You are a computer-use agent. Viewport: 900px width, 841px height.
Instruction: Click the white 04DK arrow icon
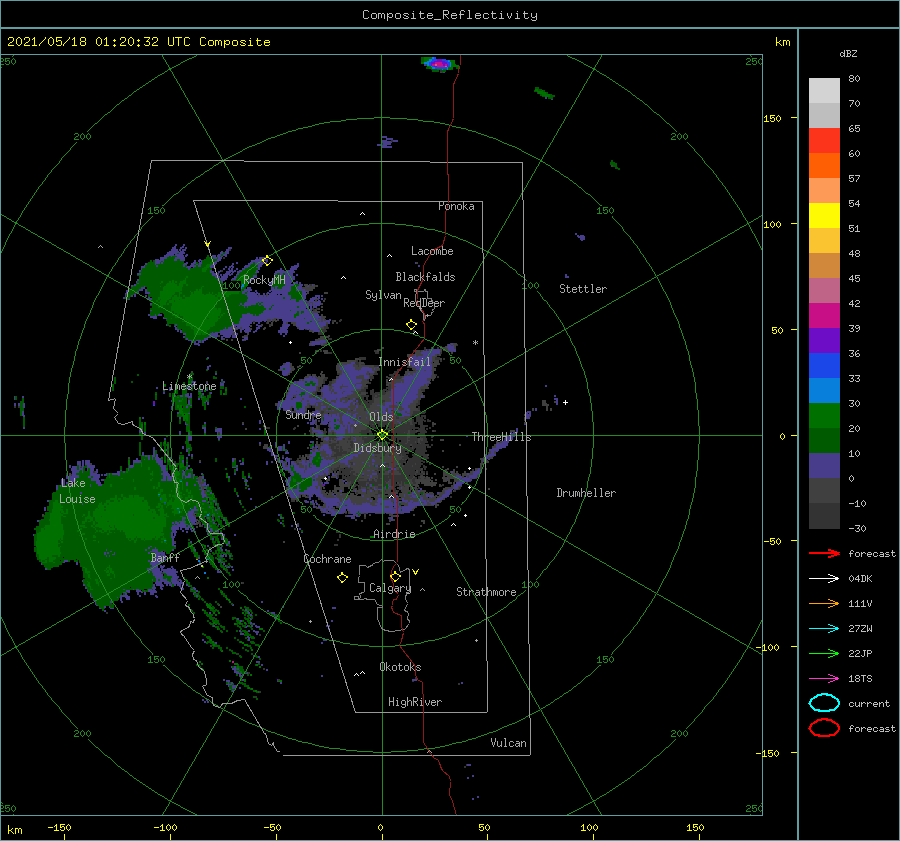[824, 578]
